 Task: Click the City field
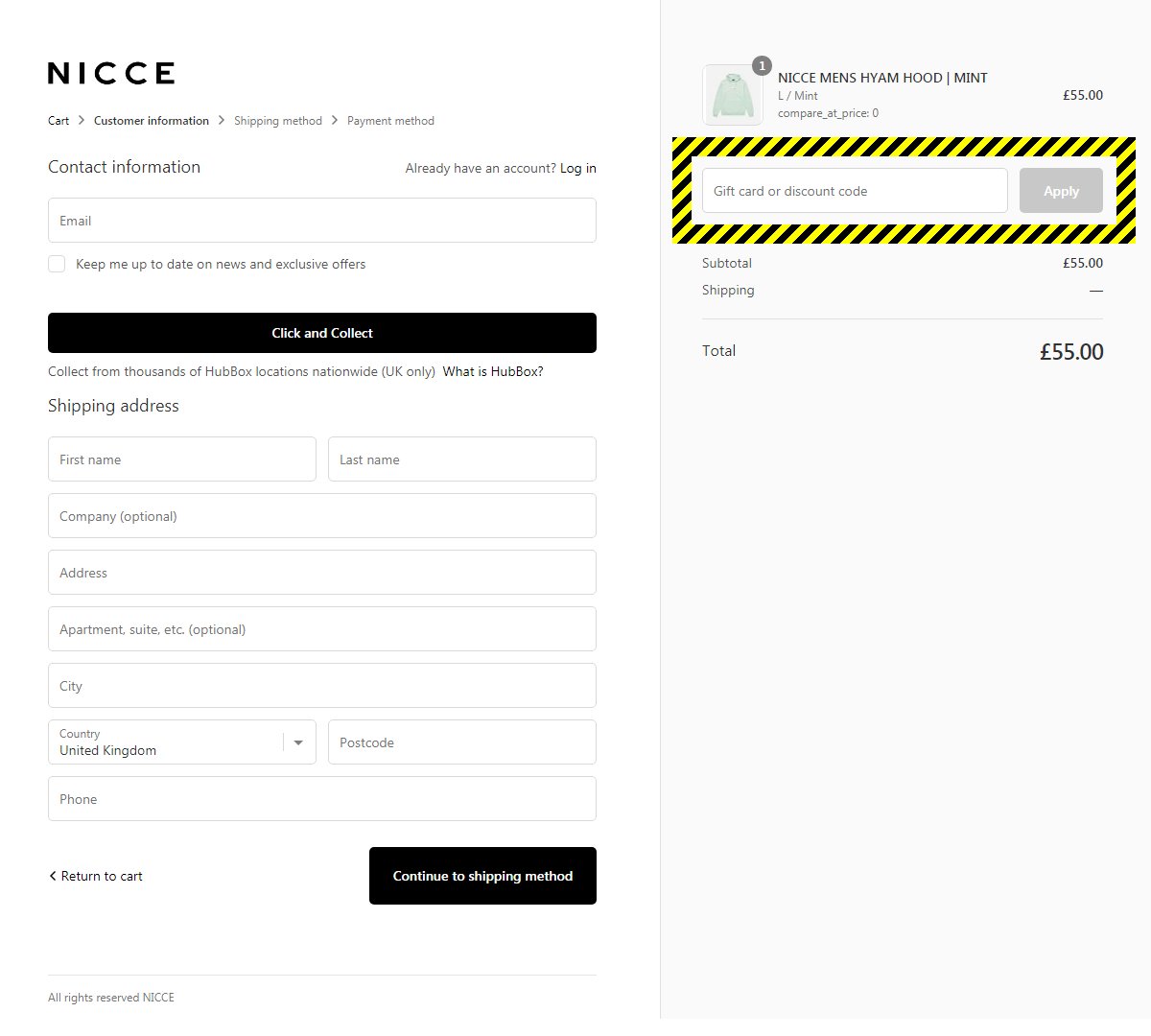coord(322,686)
